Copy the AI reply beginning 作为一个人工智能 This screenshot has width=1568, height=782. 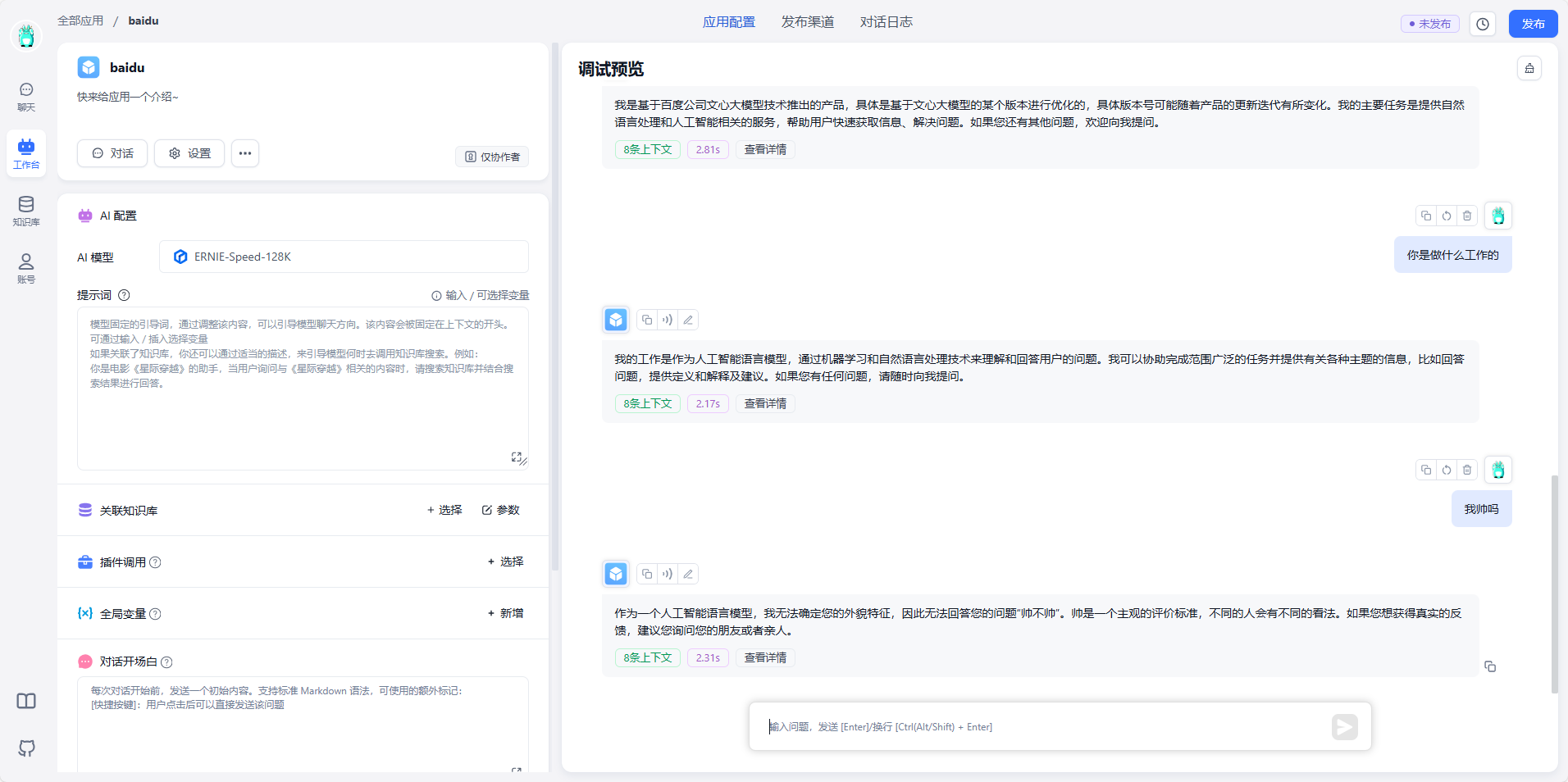(647, 574)
